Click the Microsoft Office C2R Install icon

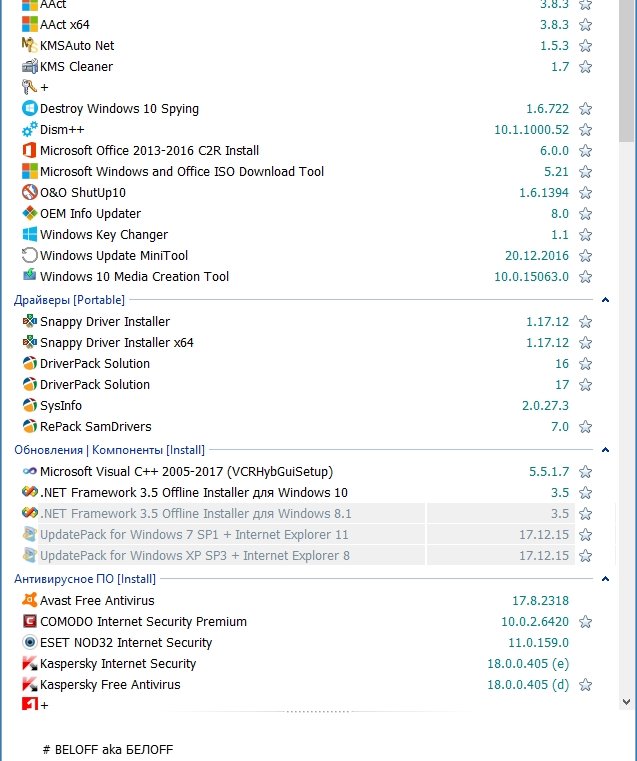coord(30,150)
